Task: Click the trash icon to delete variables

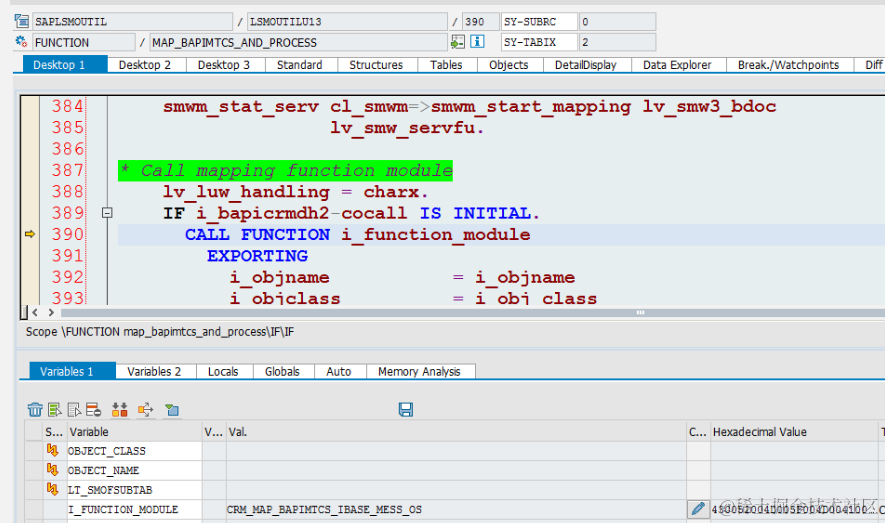Action: 35,410
